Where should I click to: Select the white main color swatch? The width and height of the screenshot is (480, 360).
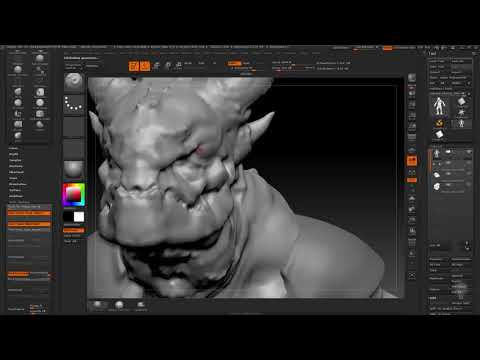click(79, 217)
